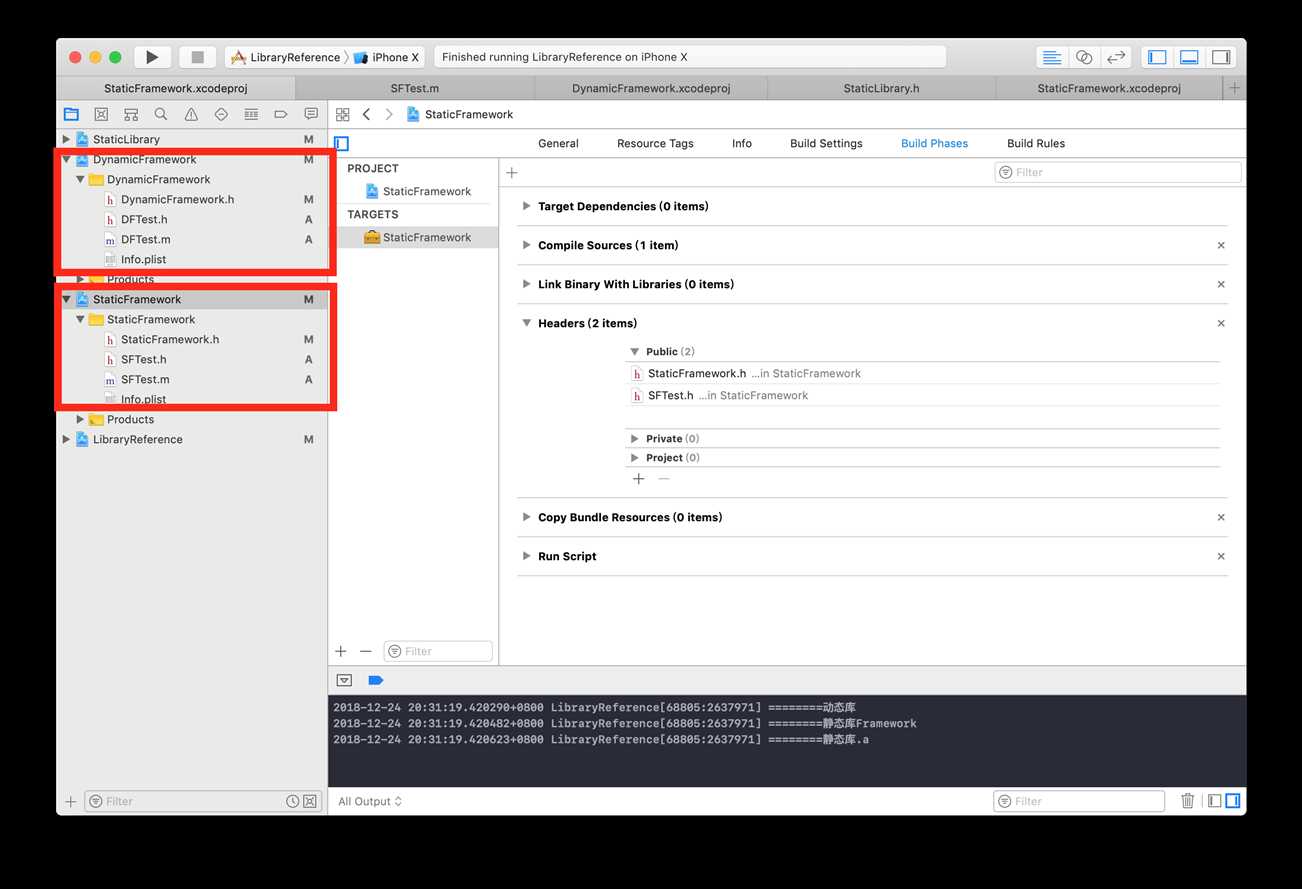1302x889 pixels.
Task: Remove the selected target
Action: (x=365, y=651)
